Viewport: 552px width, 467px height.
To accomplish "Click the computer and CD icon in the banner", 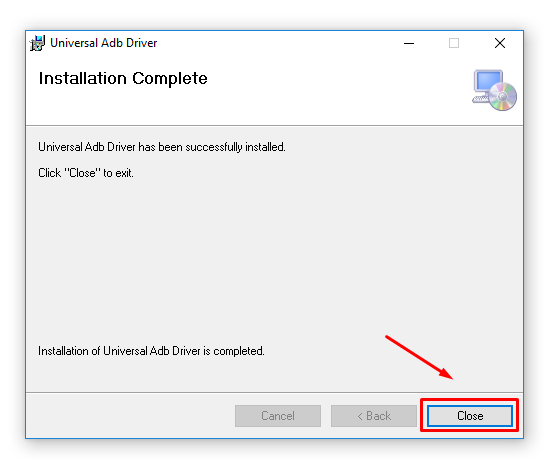I will coord(494,90).
